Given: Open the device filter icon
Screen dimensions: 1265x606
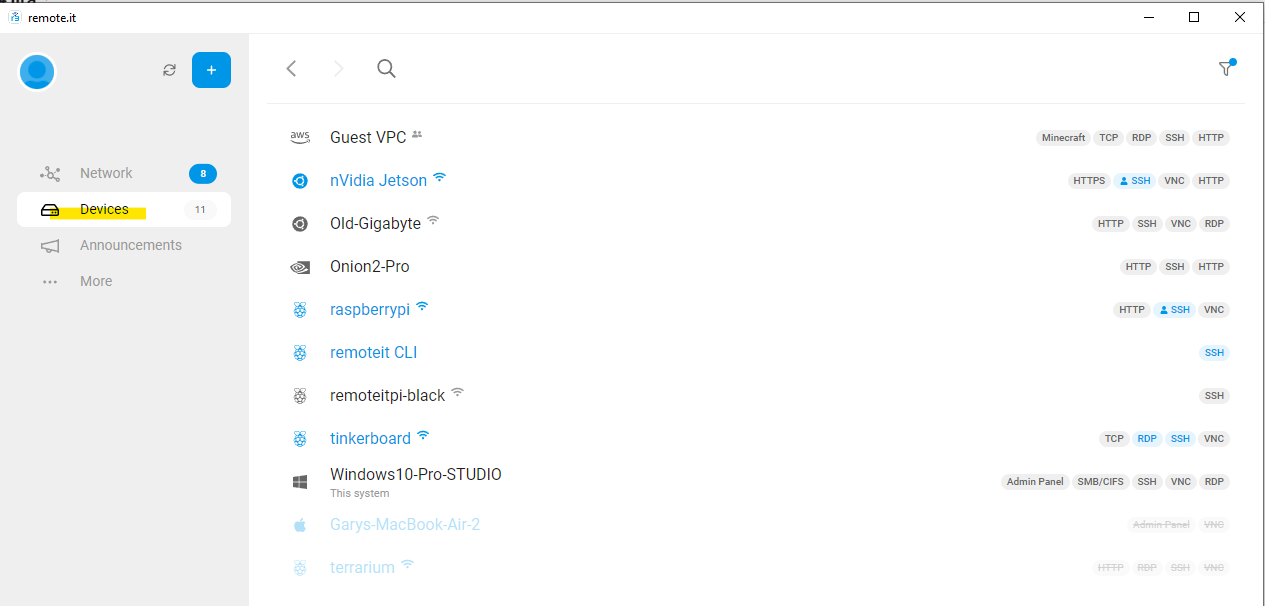Looking at the screenshot, I should [1226, 68].
